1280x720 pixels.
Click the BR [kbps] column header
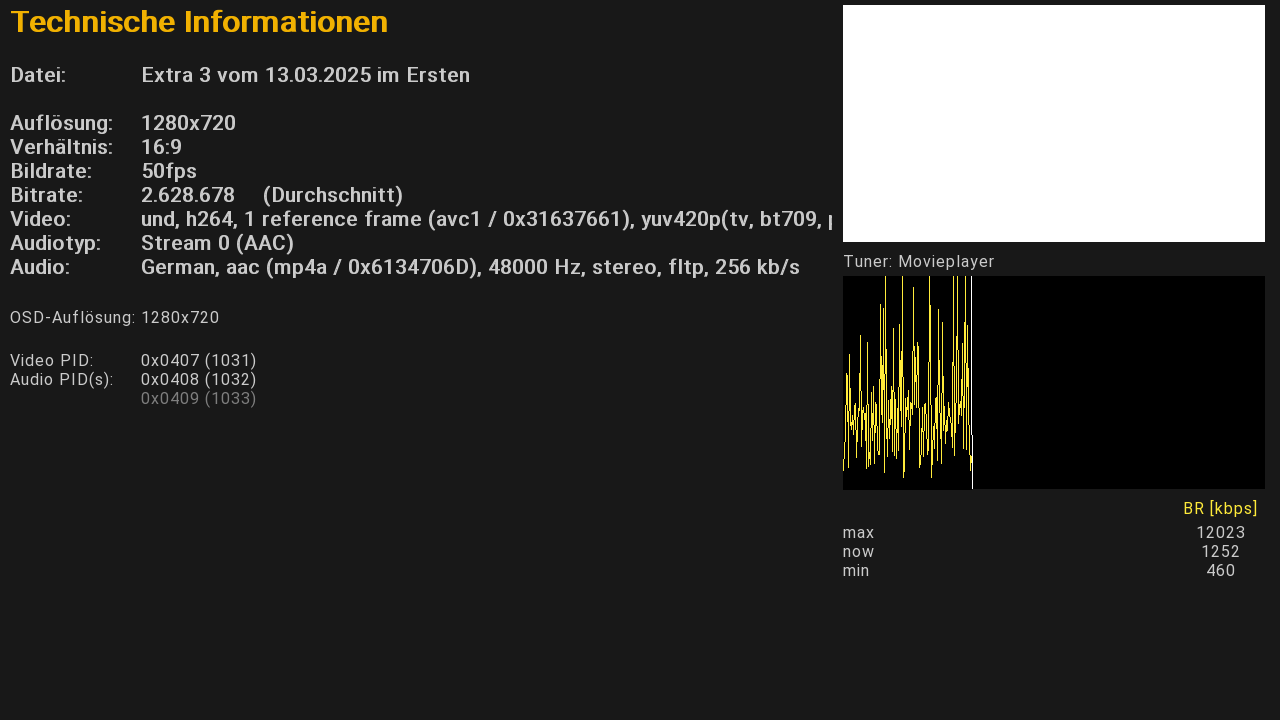(1220, 509)
